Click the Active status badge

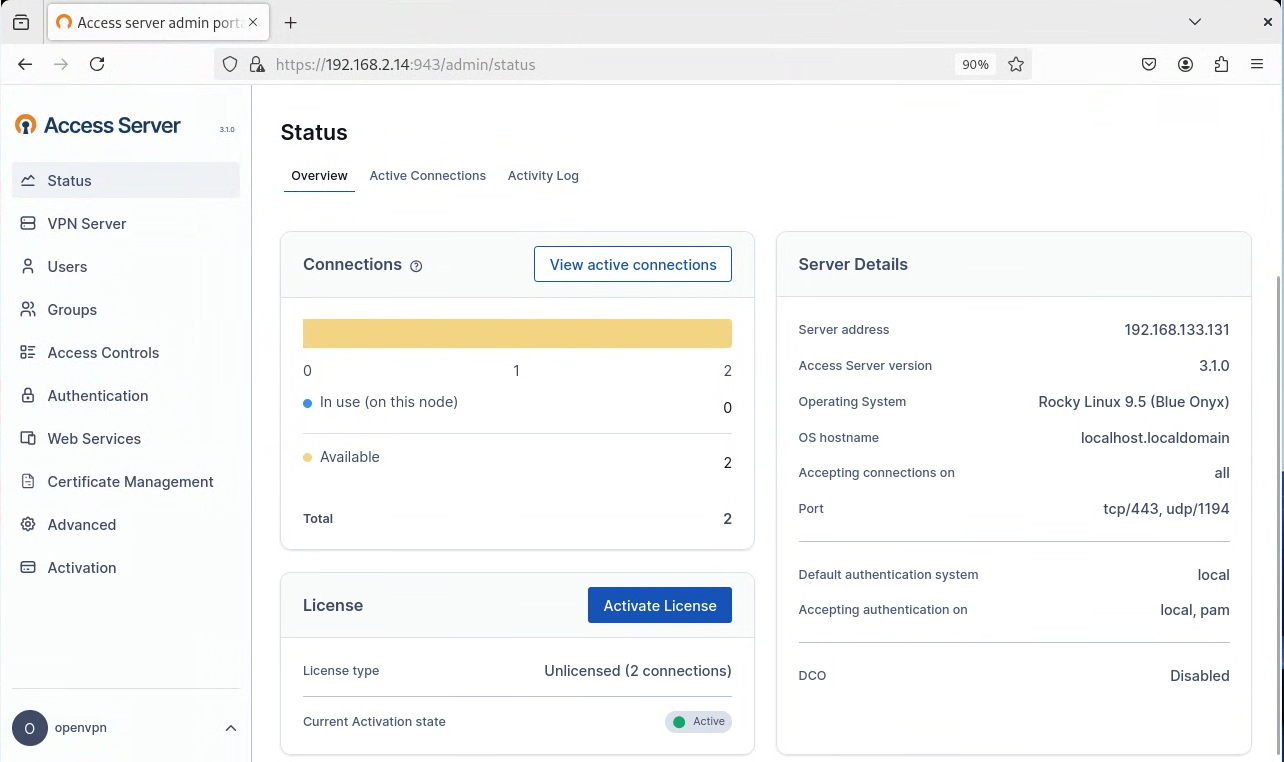pos(698,722)
